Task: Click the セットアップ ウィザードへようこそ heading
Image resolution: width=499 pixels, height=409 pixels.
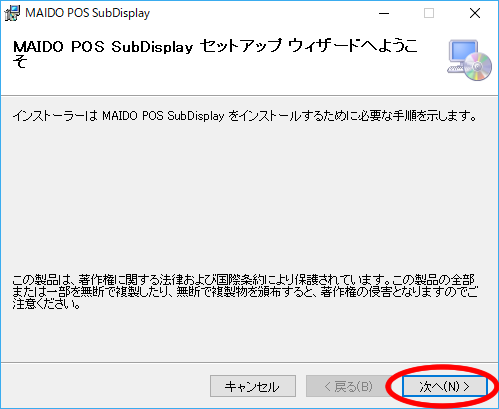Action: pyautogui.click(x=215, y=53)
